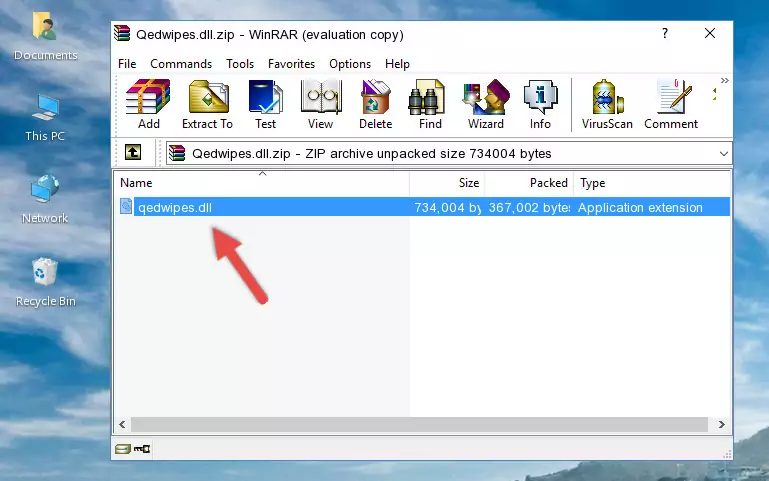769x481 pixels.
Task: Select the This PC desktop icon
Action: [x=45, y=118]
